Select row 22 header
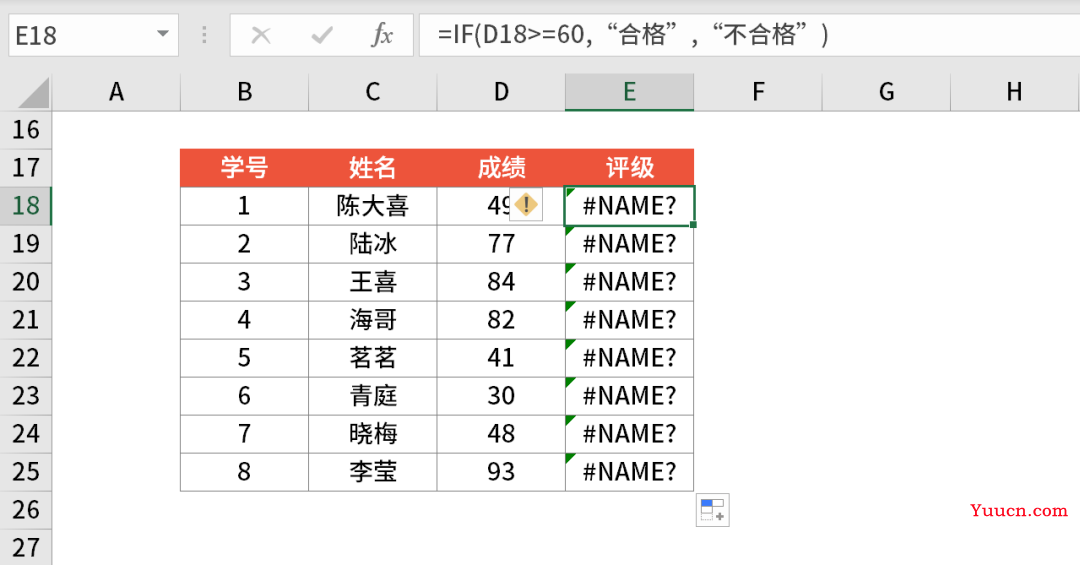 pos(25,358)
